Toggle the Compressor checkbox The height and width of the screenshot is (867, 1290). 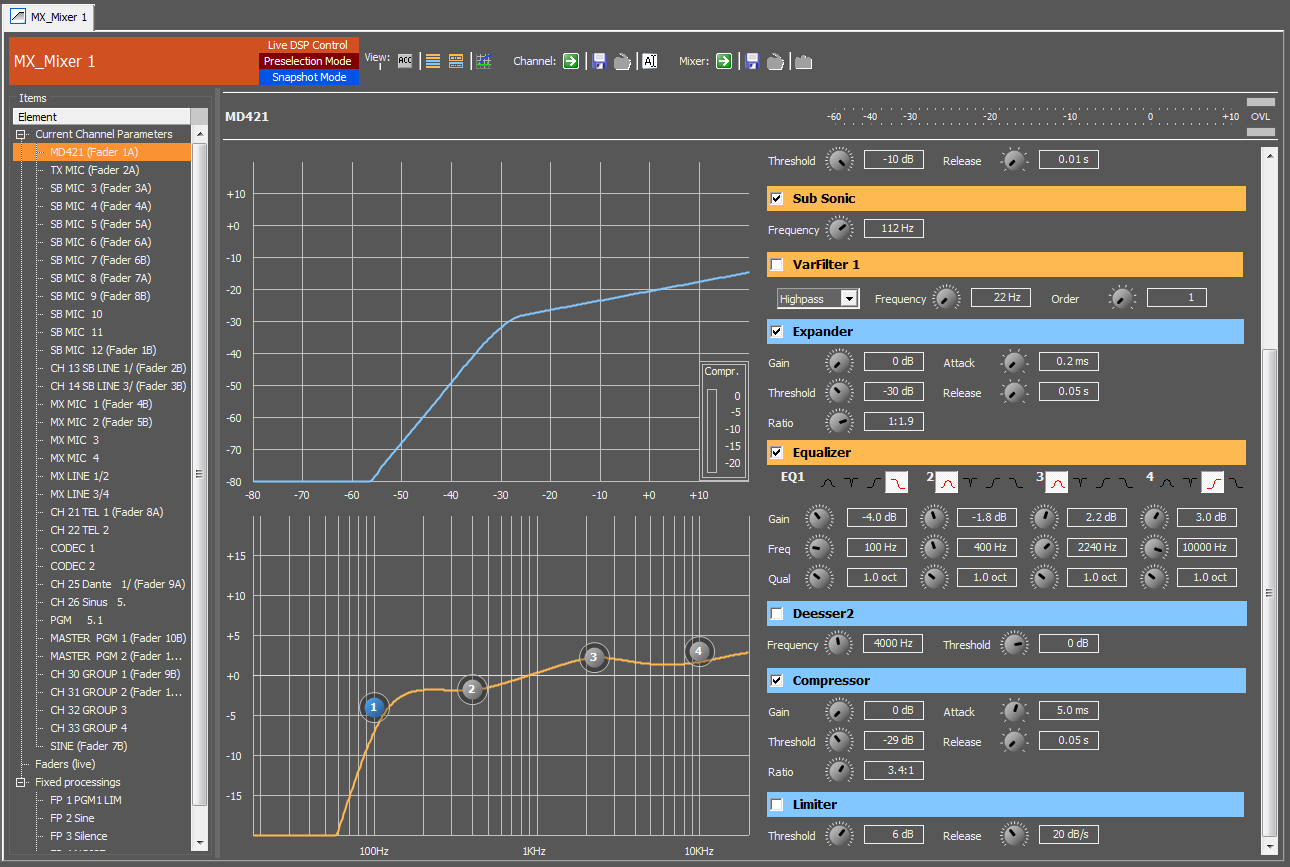[777, 681]
